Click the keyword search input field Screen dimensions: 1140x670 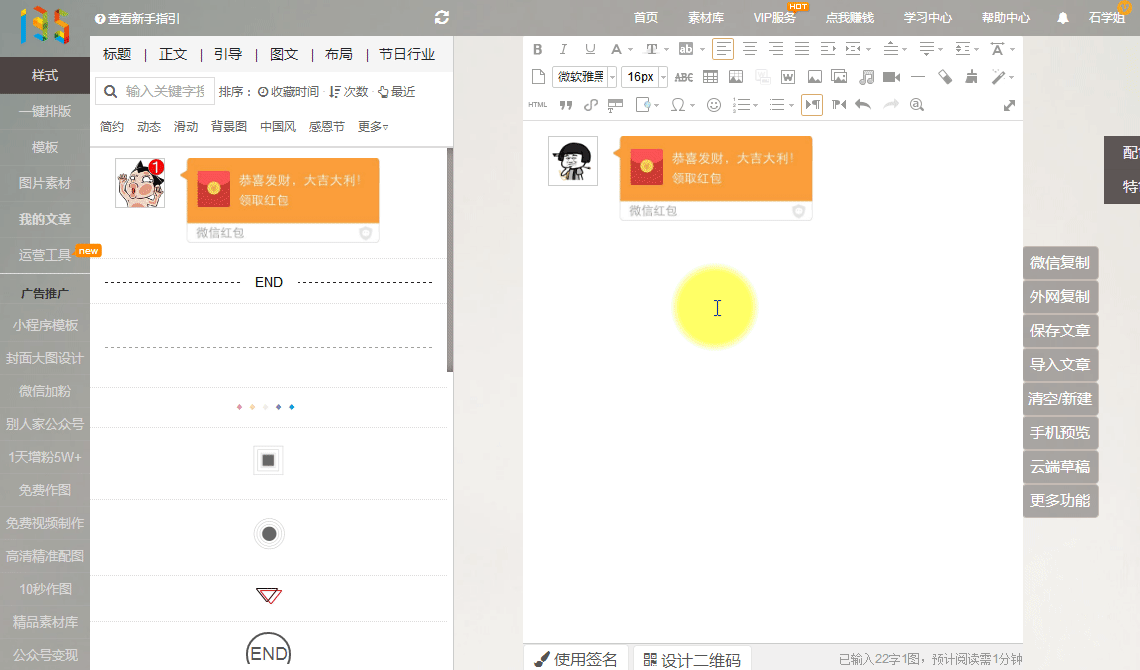coord(164,92)
